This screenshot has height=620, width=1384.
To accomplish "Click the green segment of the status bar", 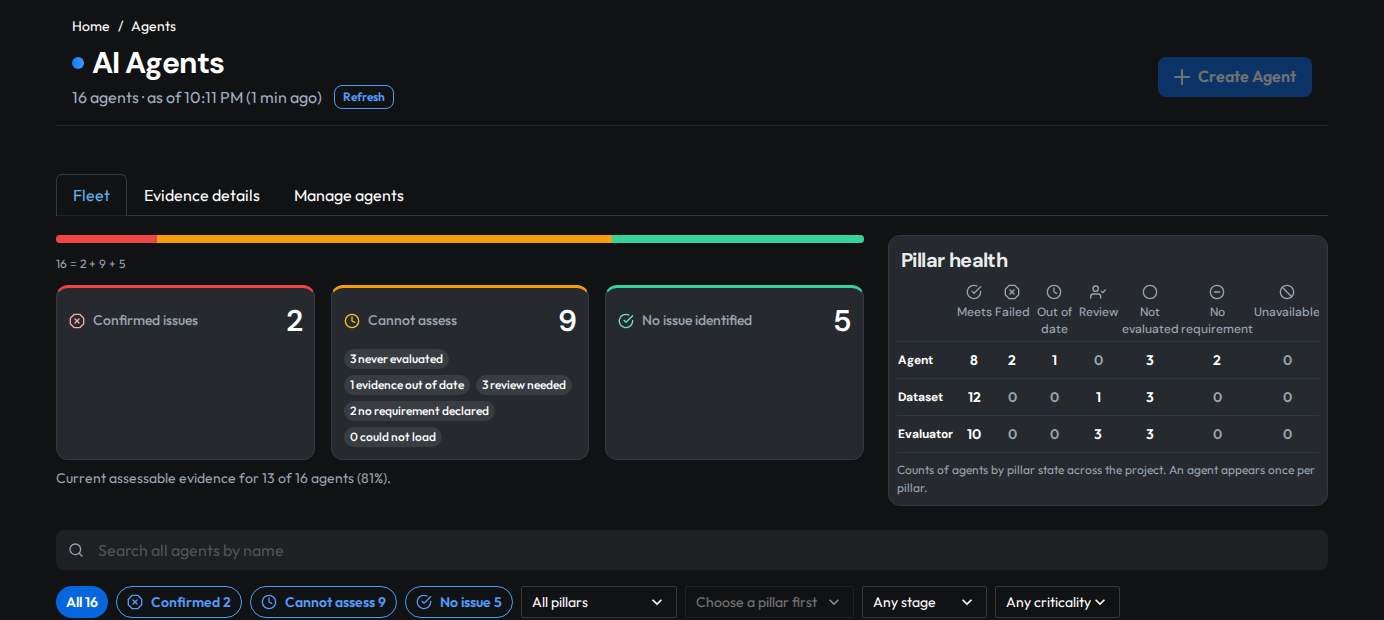I will pos(737,239).
